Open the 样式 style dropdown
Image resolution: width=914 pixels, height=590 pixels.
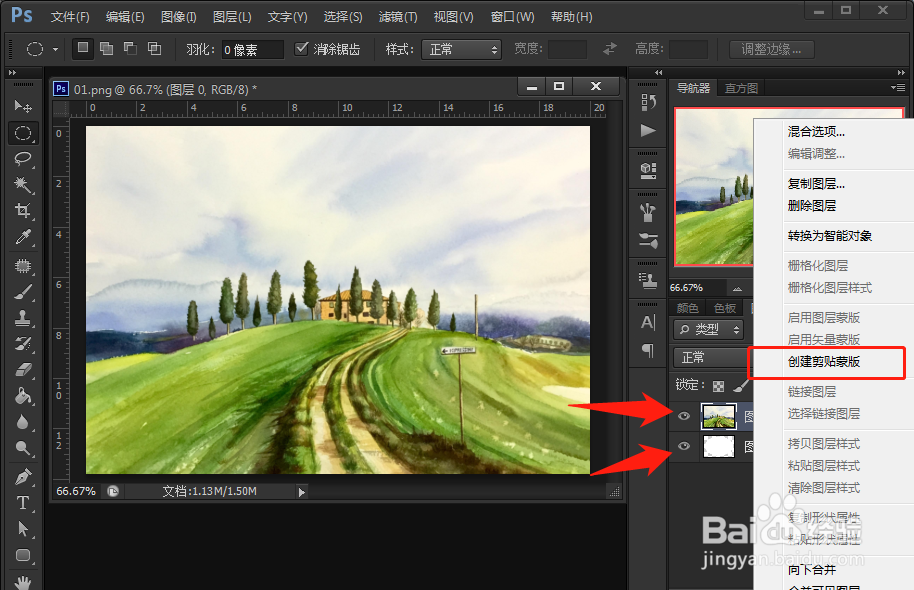[462, 50]
